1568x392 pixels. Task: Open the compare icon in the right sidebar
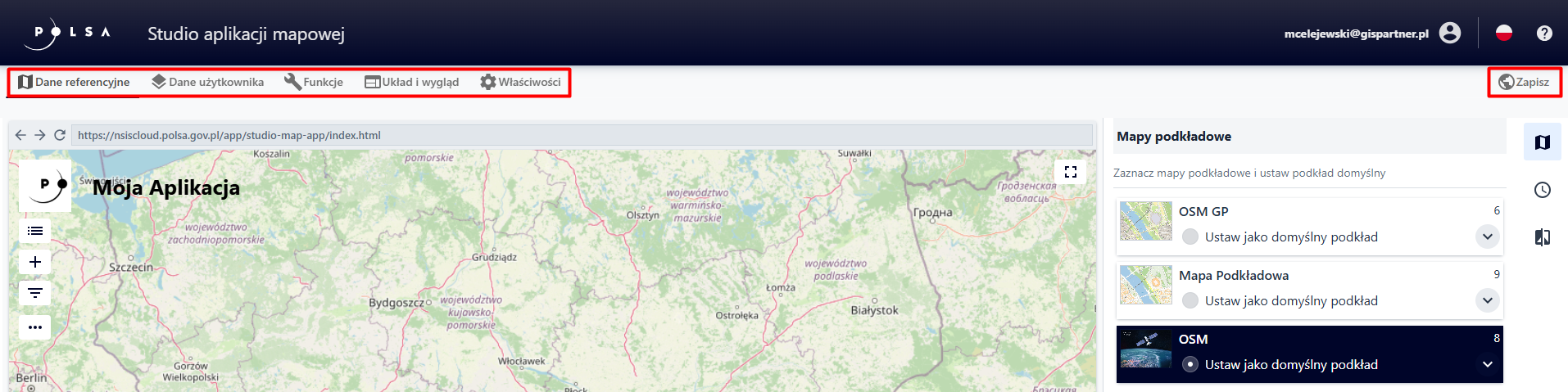1543,237
